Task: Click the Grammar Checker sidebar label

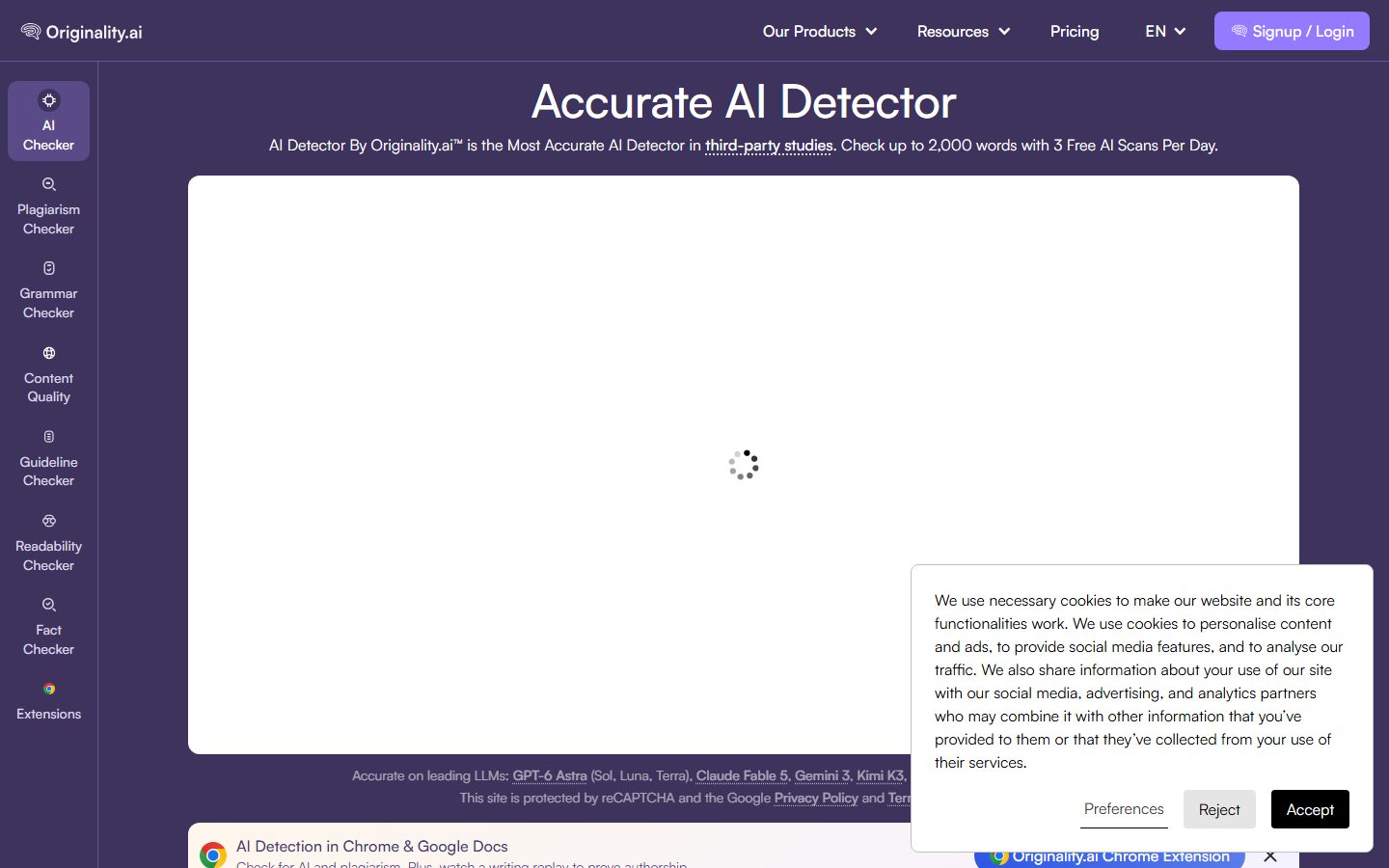Action: tap(48, 303)
